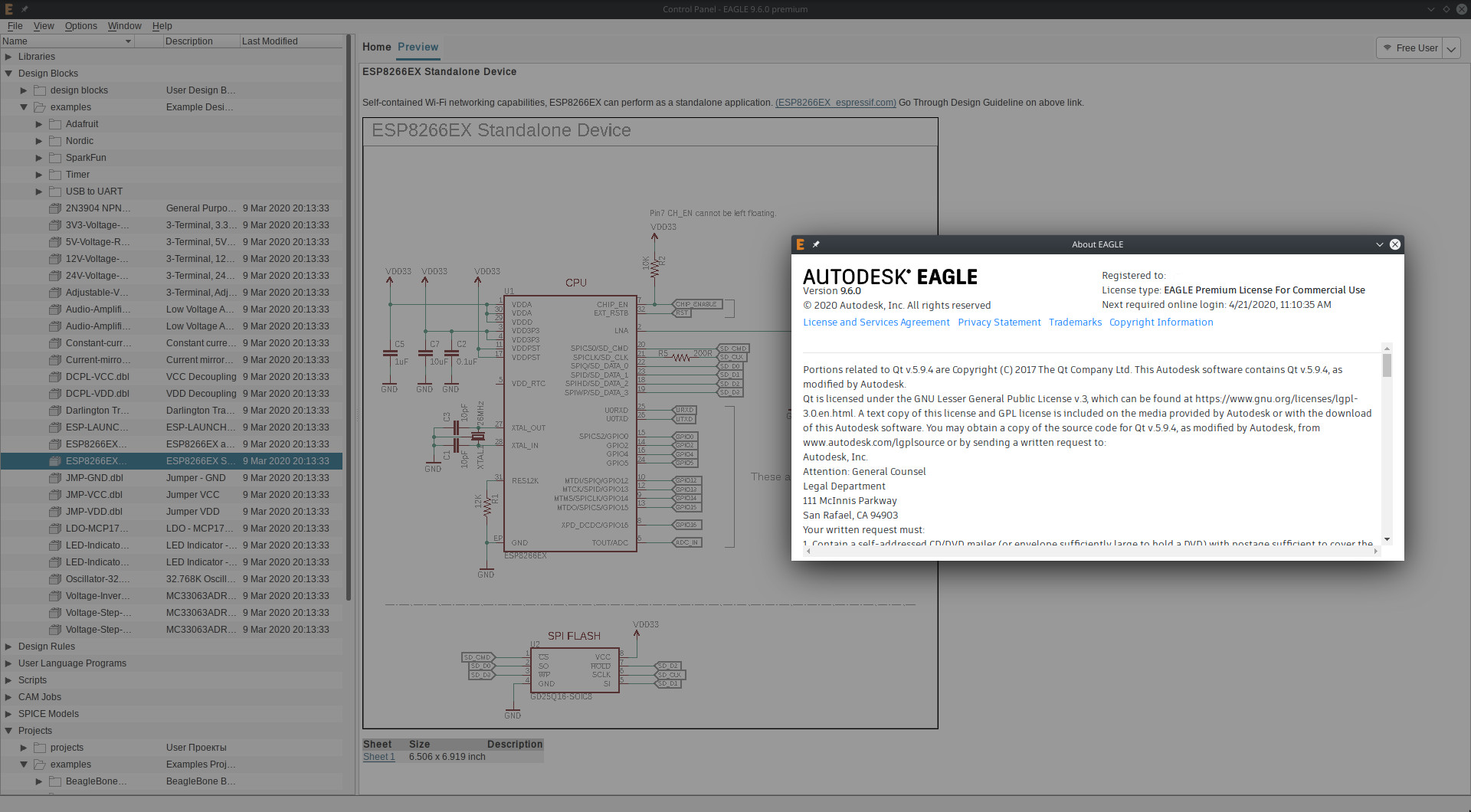The width and height of the screenshot is (1471, 812).
Task: Collapse the examples folder under Design Blocks
Action: click(24, 107)
